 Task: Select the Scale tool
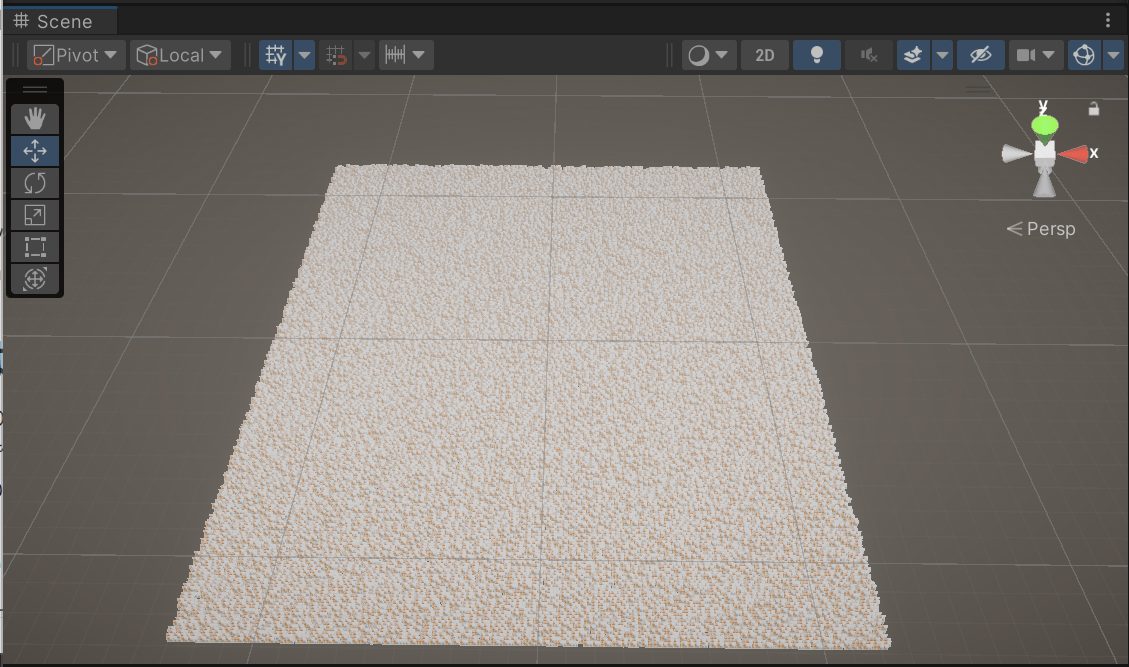[x=35, y=214]
